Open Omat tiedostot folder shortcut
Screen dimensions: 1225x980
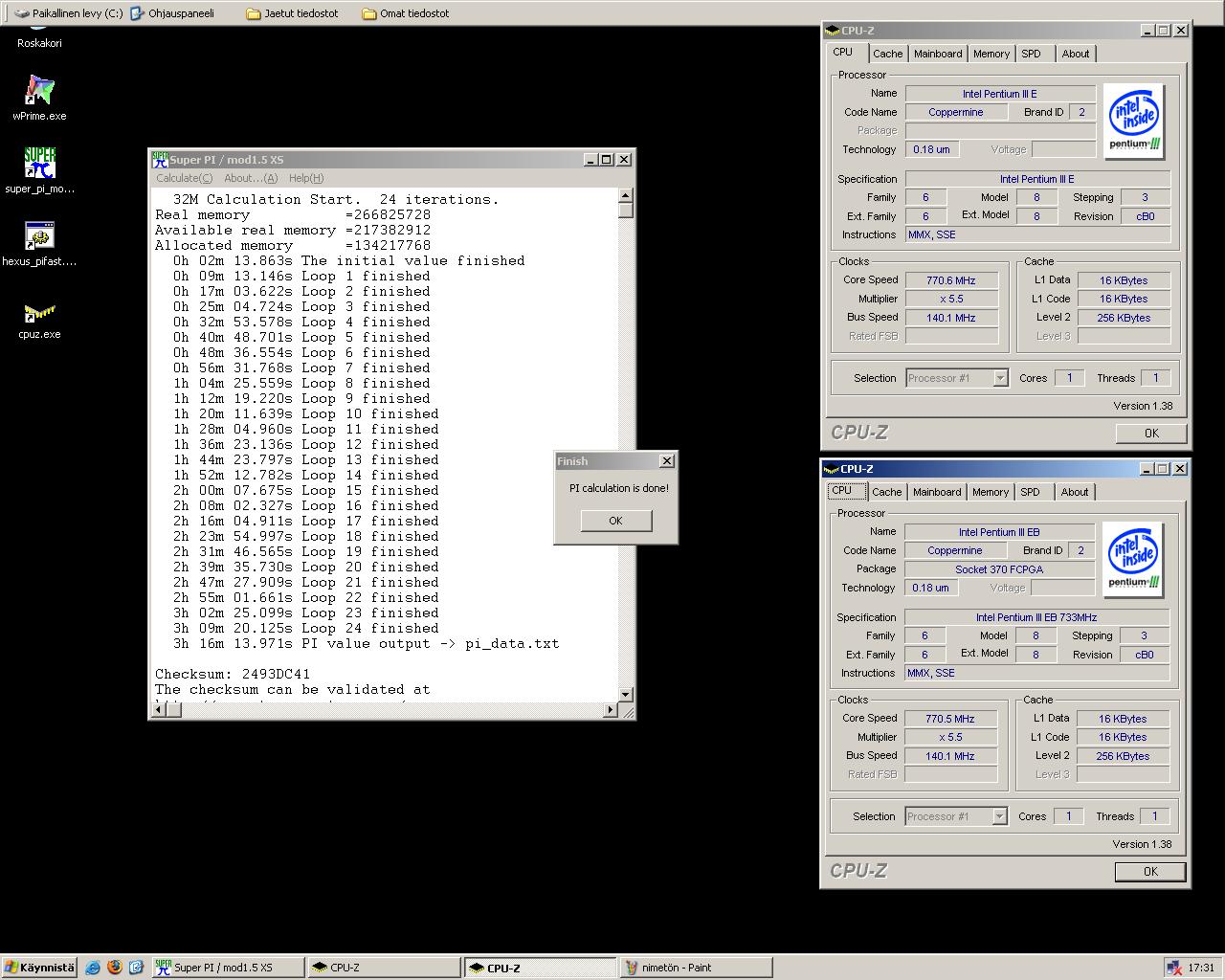click(406, 13)
